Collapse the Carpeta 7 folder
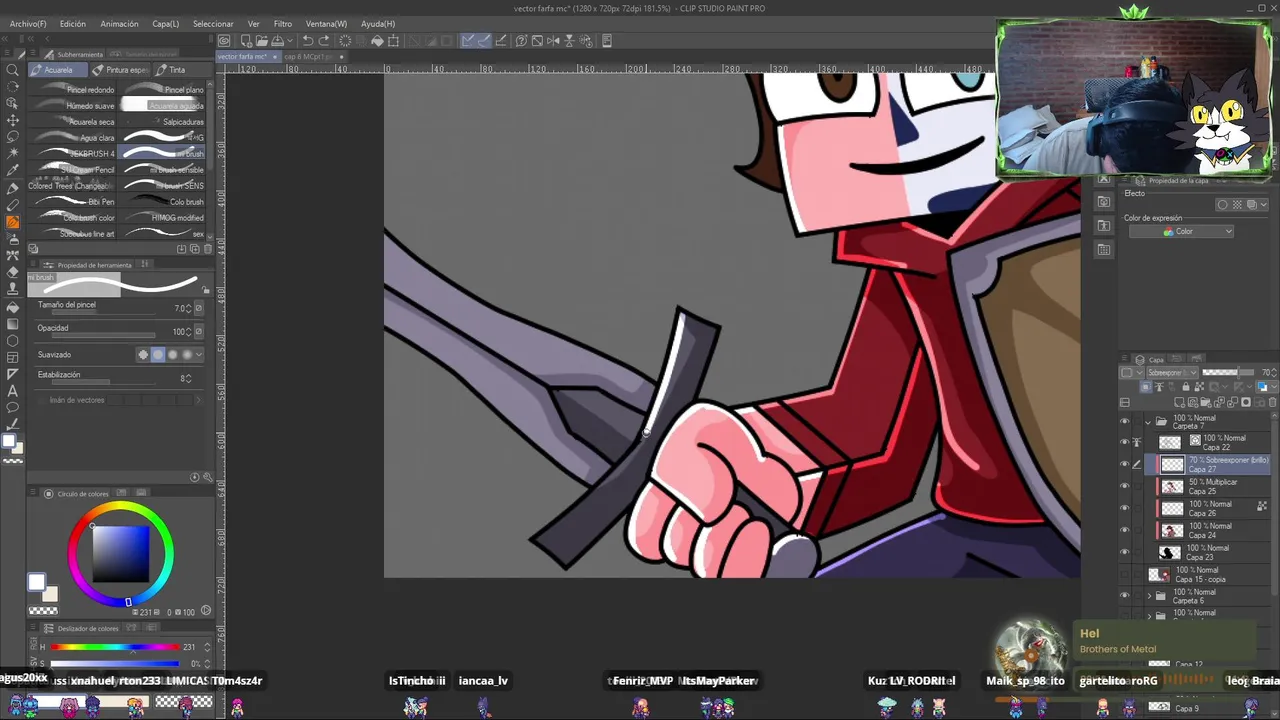The width and height of the screenshot is (1280, 720). pyautogui.click(x=1148, y=422)
